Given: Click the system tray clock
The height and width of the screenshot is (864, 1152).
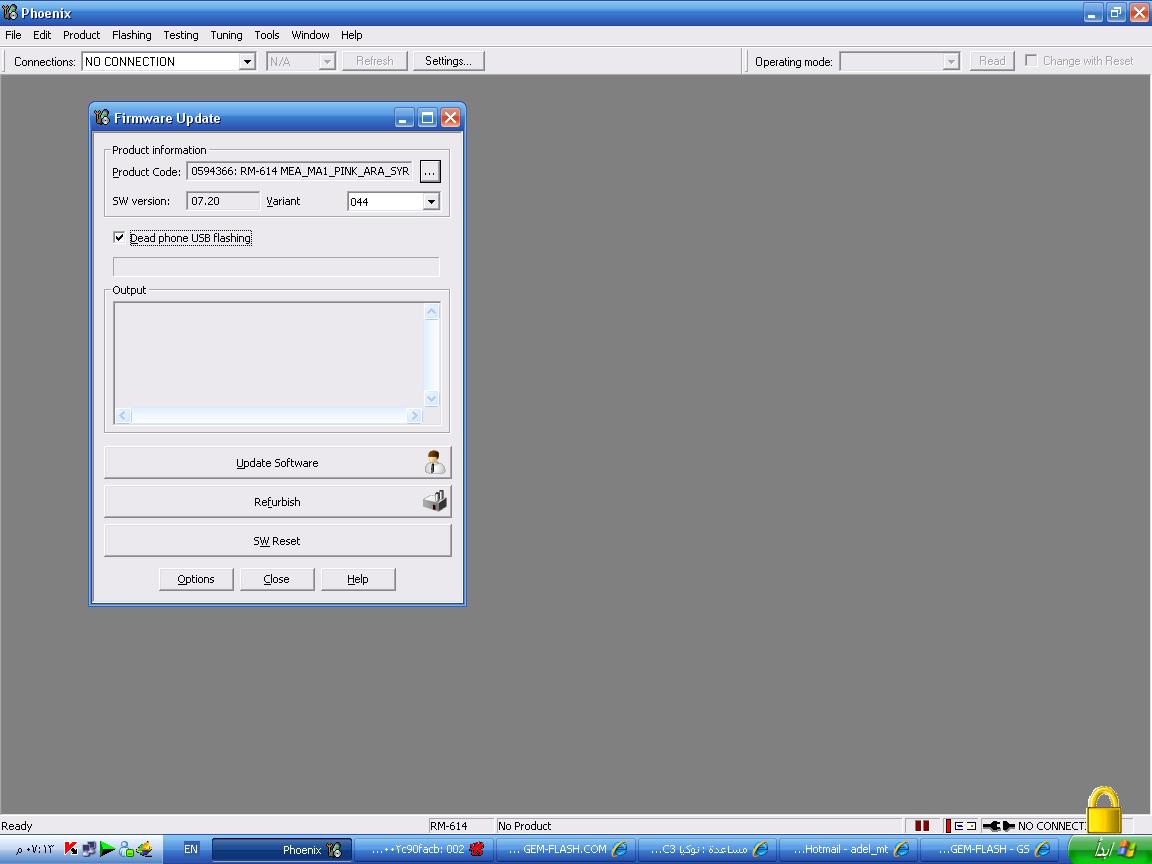Looking at the screenshot, I should click(x=35, y=849).
